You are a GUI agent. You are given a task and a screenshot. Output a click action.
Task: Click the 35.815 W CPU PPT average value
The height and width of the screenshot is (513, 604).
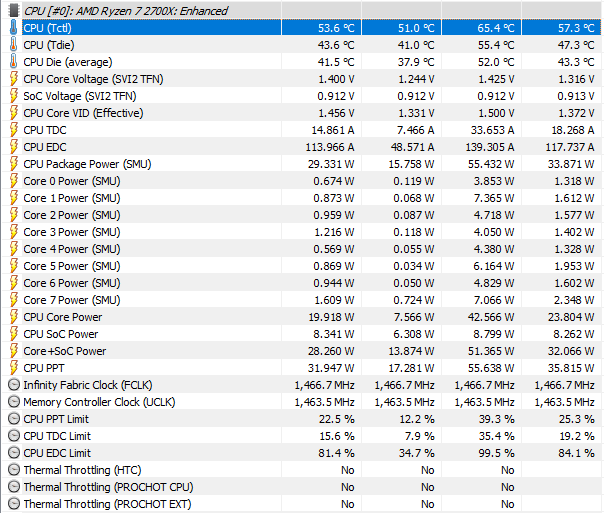point(571,368)
